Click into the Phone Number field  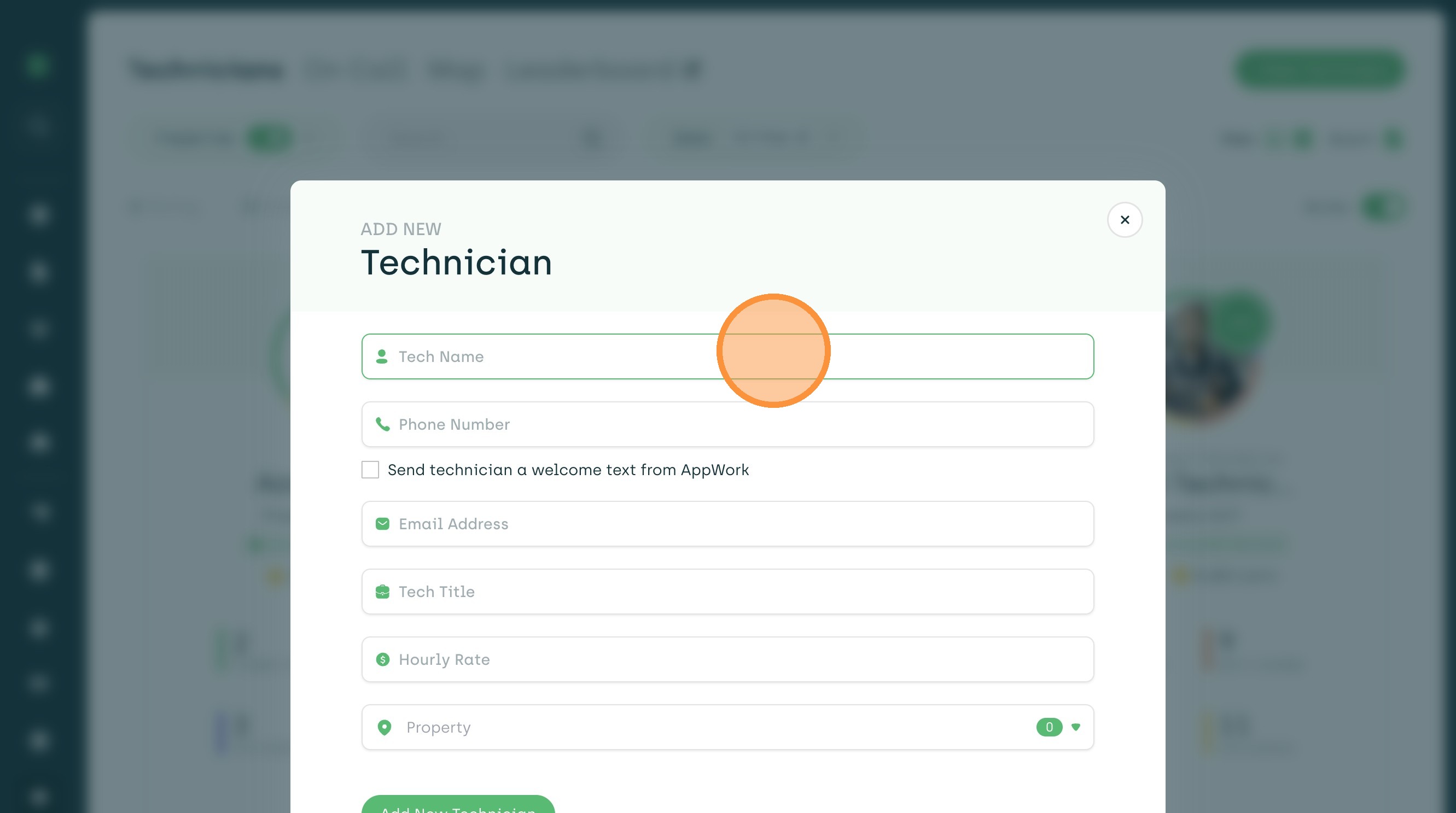coord(727,424)
